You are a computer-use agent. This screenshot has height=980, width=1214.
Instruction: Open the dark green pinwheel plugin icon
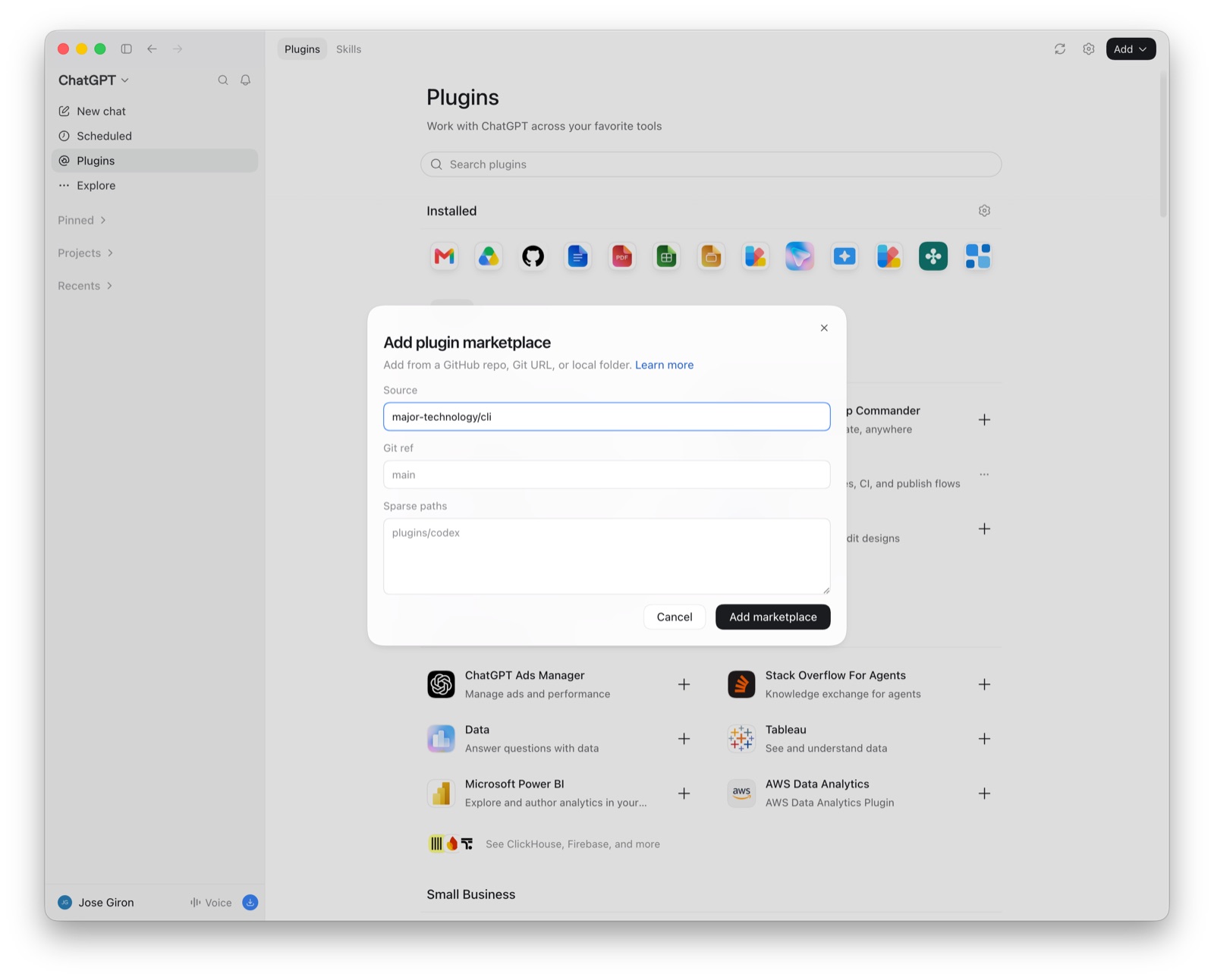coord(933,256)
